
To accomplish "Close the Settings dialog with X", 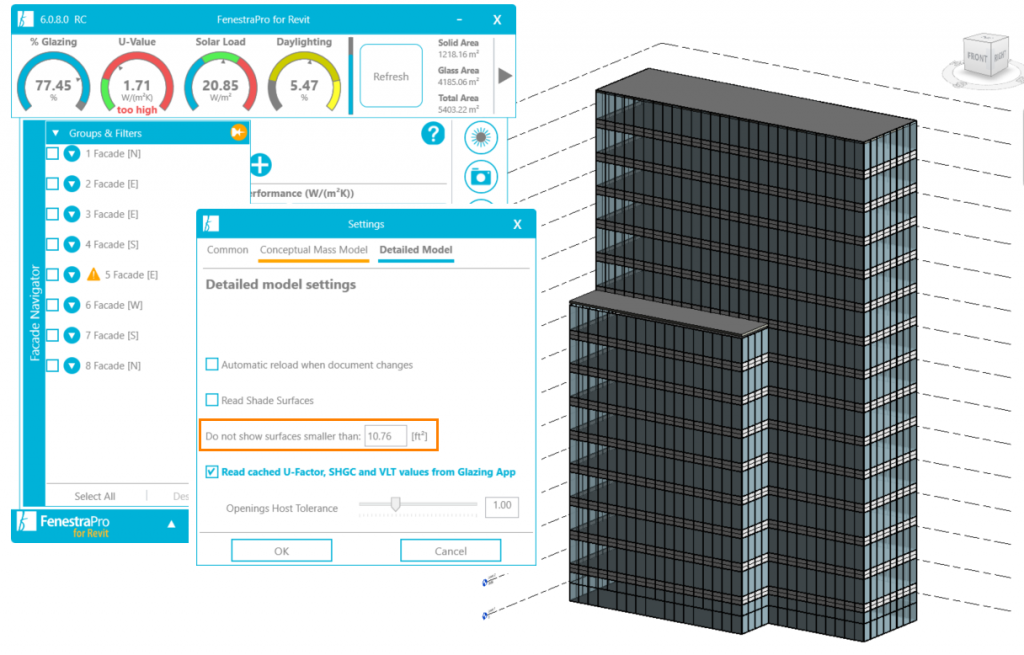I will coord(517,225).
